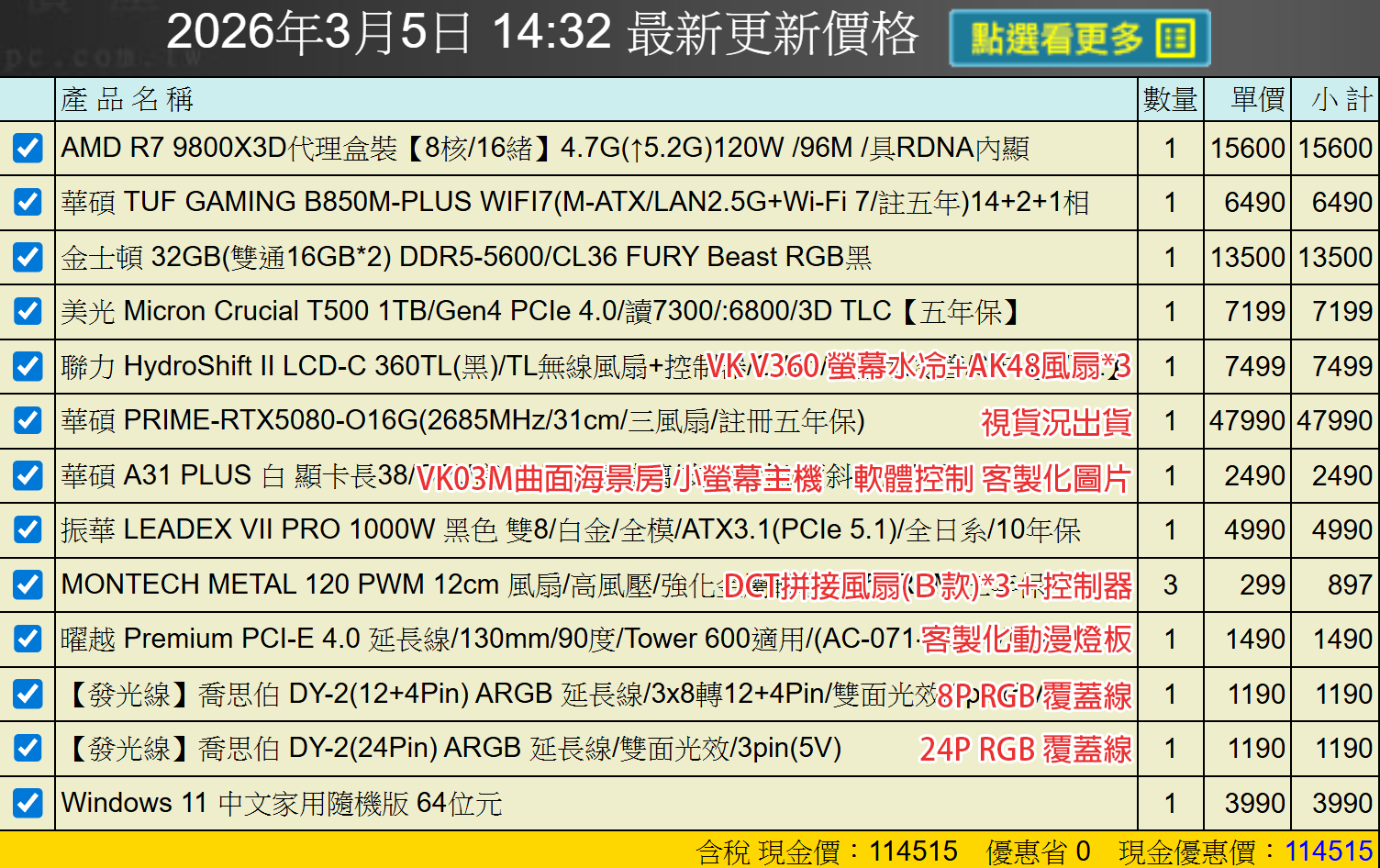Click the 產品名稱 column header
Screen dimensions: 1380x868
(128, 99)
